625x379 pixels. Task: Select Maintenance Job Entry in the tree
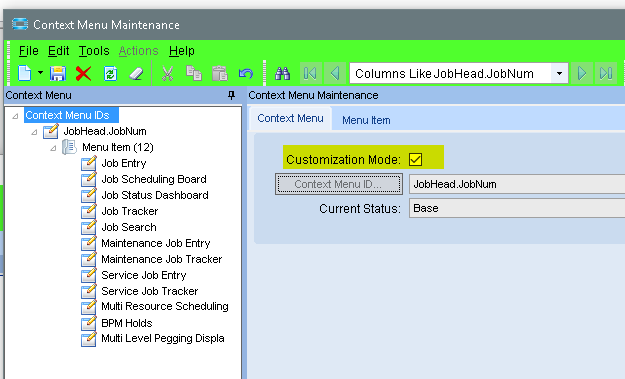coord(155,243)
